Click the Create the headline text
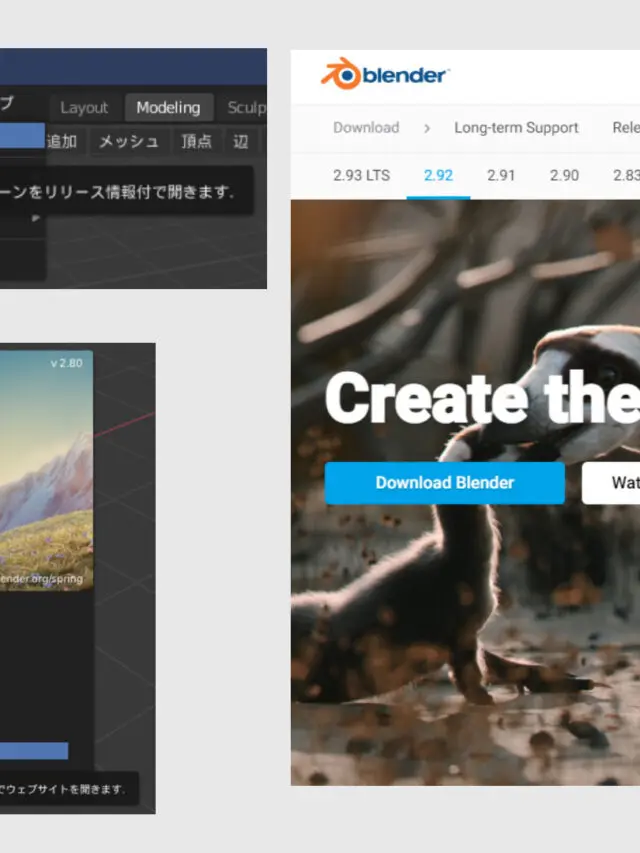The width and height of the screenshot is (640, 853). click(x=482, y=398)
